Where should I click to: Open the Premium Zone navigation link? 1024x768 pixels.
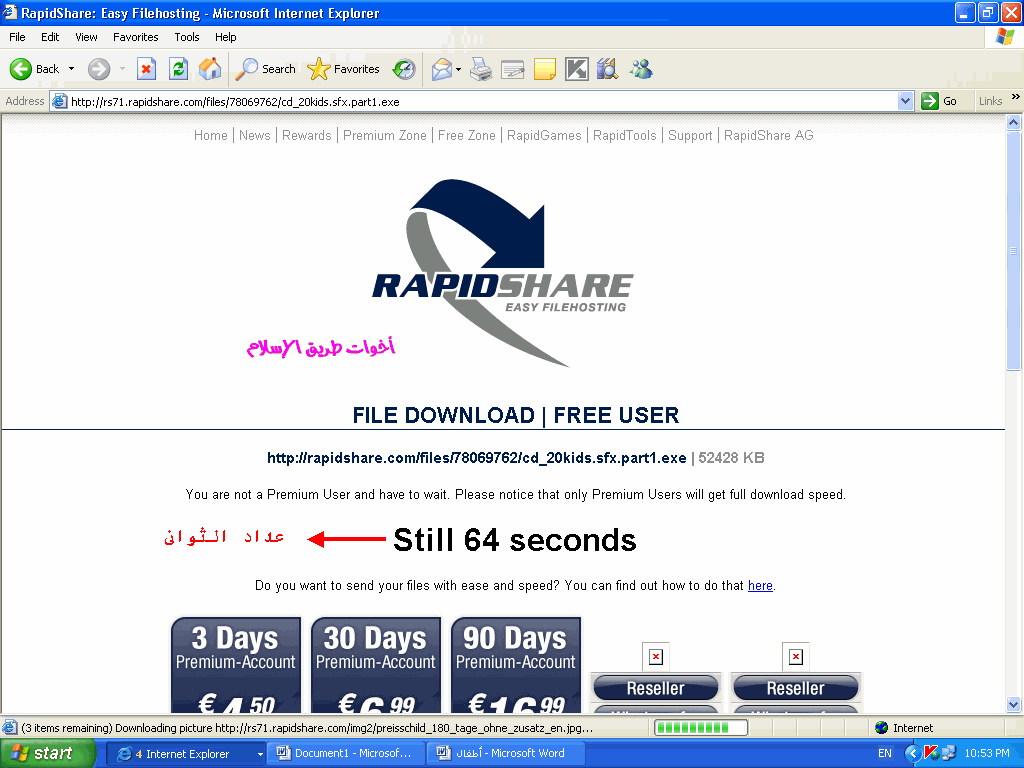coord(384,135)
